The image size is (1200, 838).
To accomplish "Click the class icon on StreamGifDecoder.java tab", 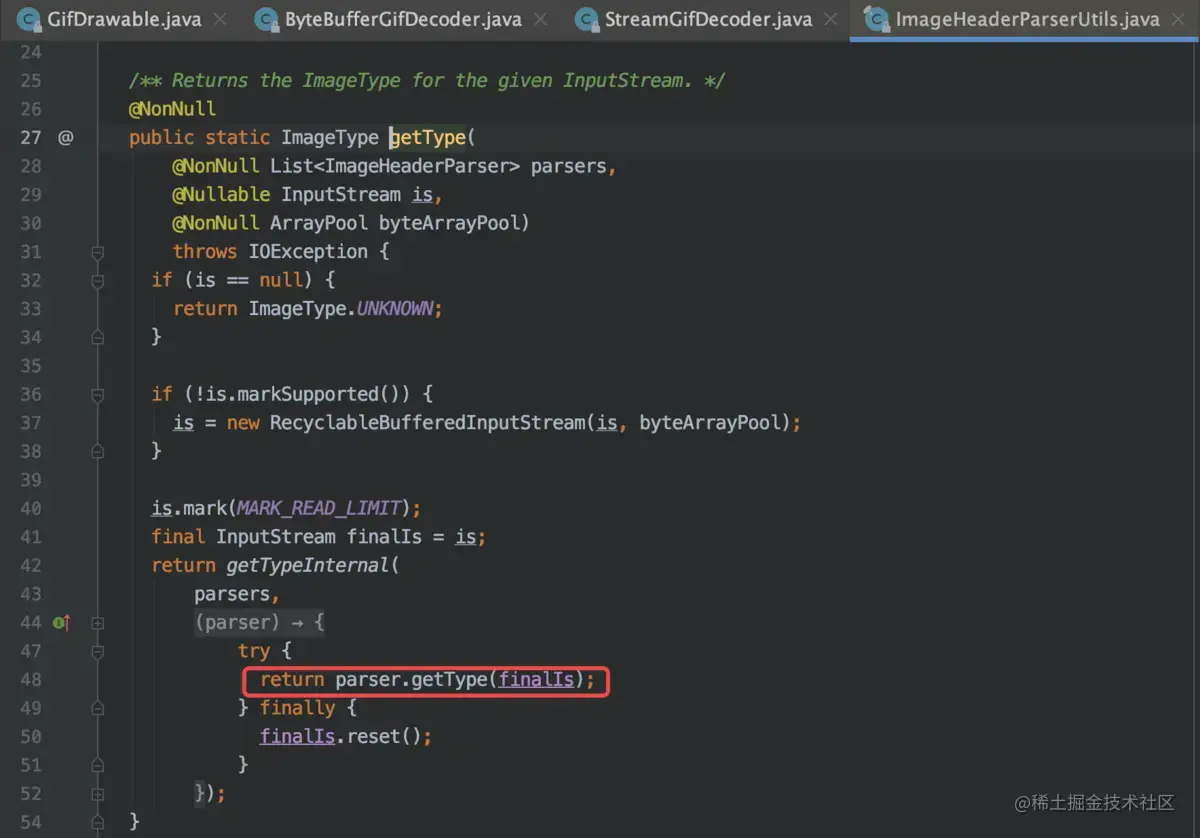I will click(x=586, y=19).
